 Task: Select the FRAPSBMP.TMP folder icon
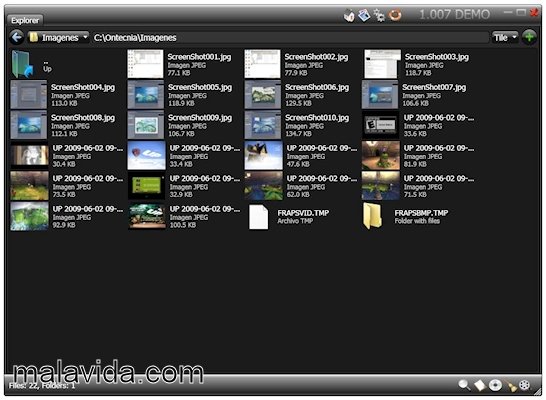click(x=372, y=216)
